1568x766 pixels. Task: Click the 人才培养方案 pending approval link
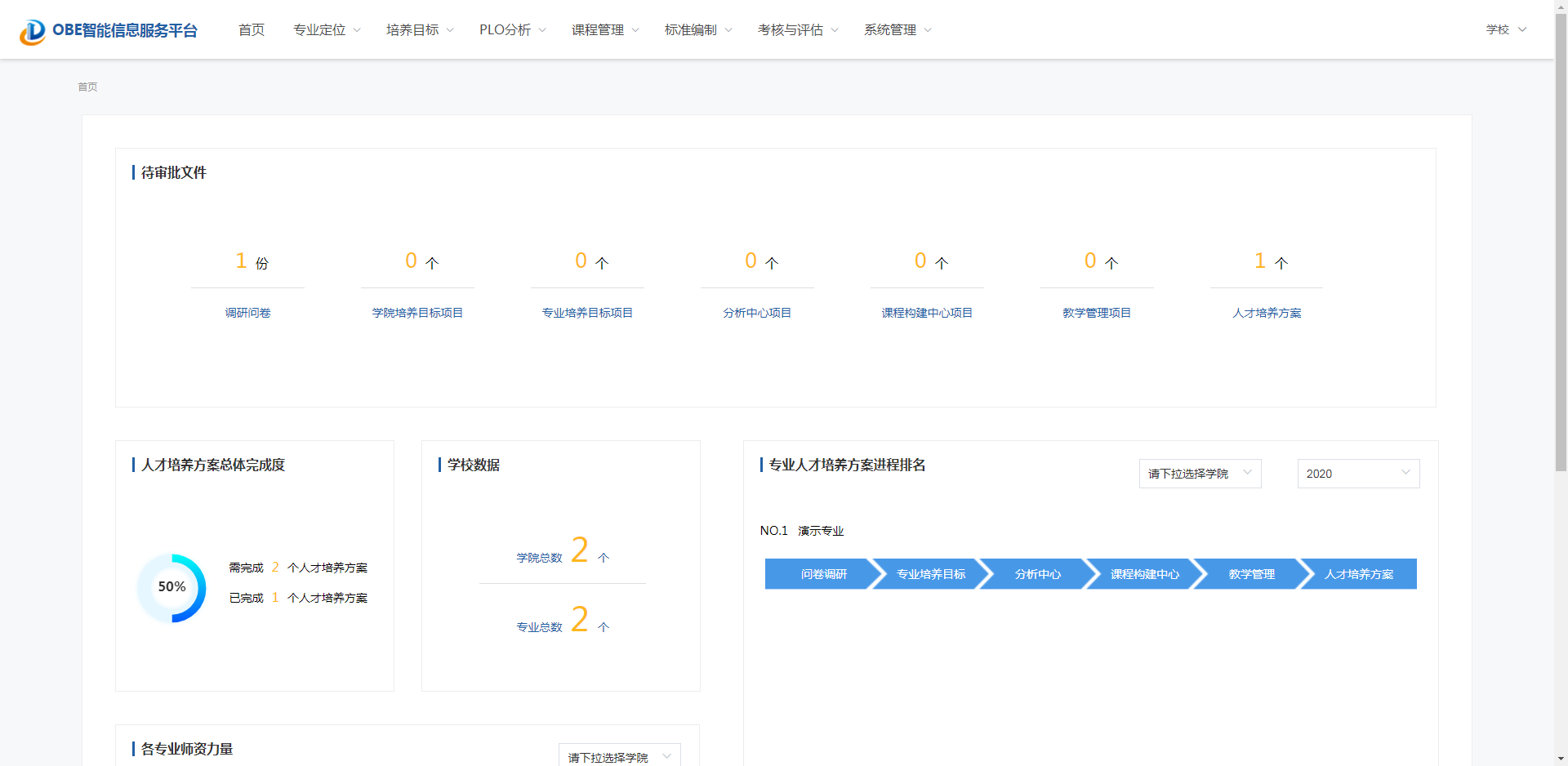[1267, 313]
